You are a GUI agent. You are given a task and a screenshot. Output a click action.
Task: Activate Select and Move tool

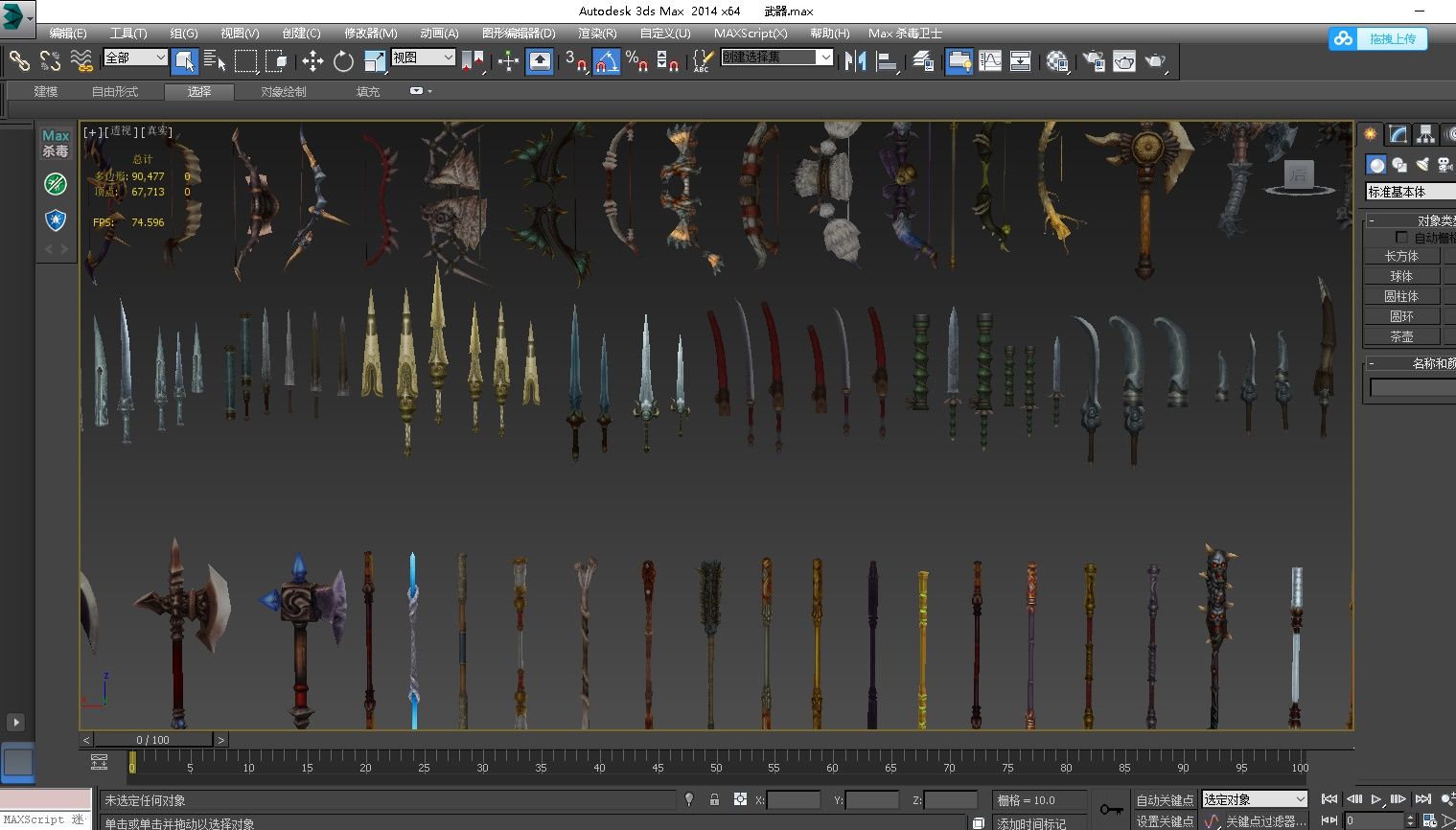point(312,61)
